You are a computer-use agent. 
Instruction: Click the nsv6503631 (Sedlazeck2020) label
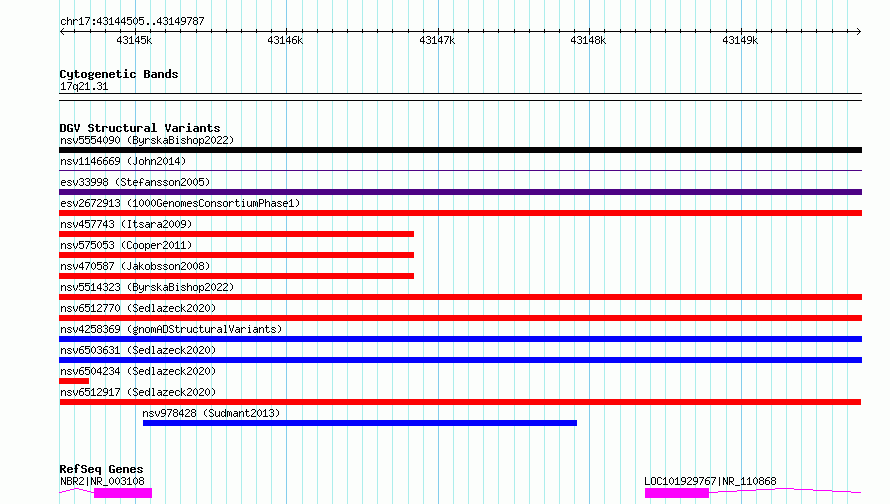[x=138, y=350]
